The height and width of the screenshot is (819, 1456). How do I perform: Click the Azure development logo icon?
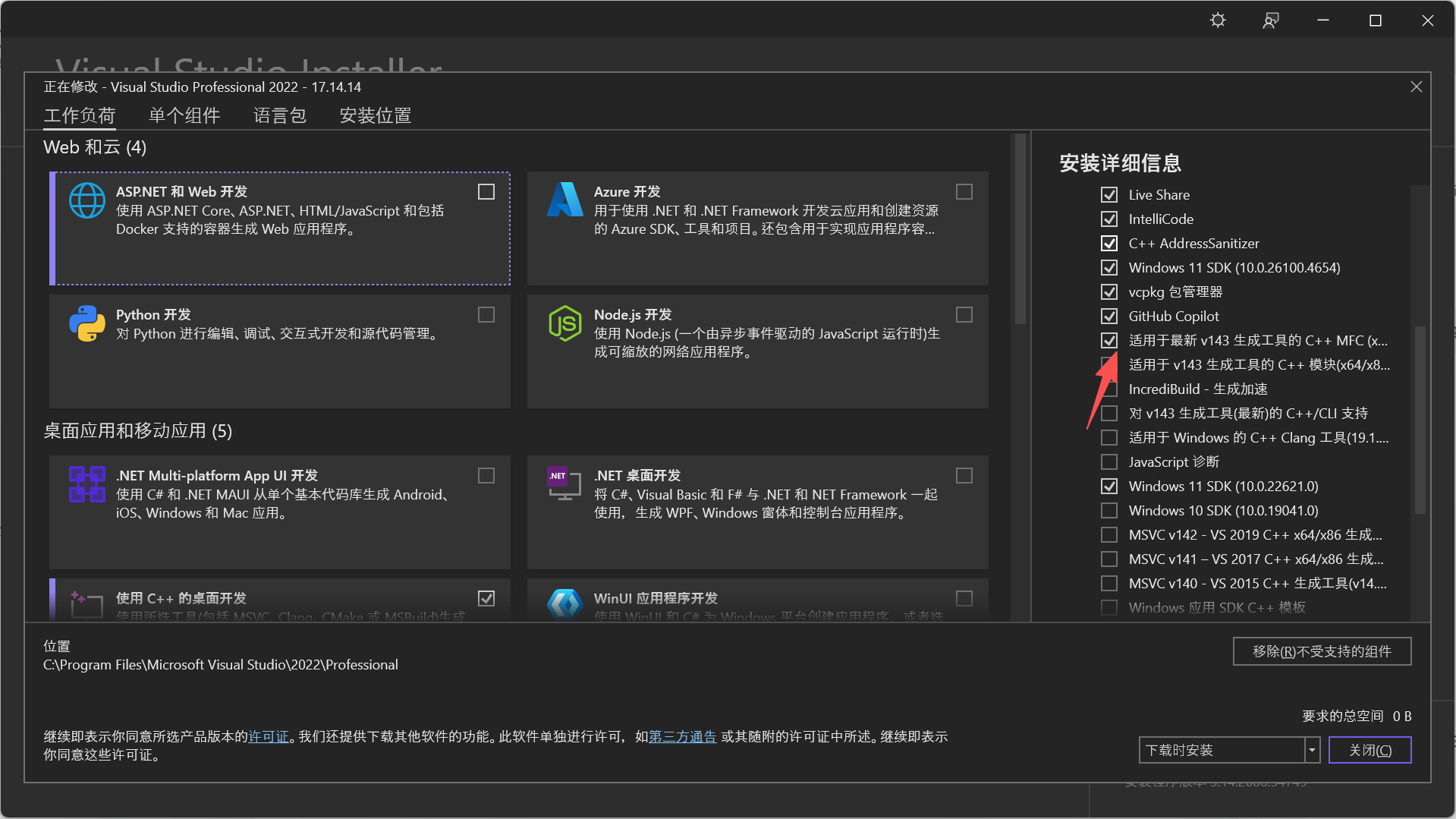tap(565, 200)
